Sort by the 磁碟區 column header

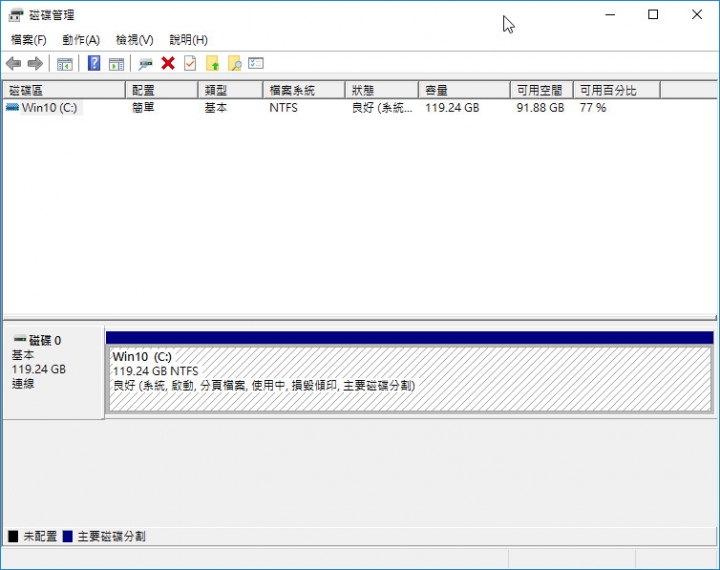tap(64, 90)
